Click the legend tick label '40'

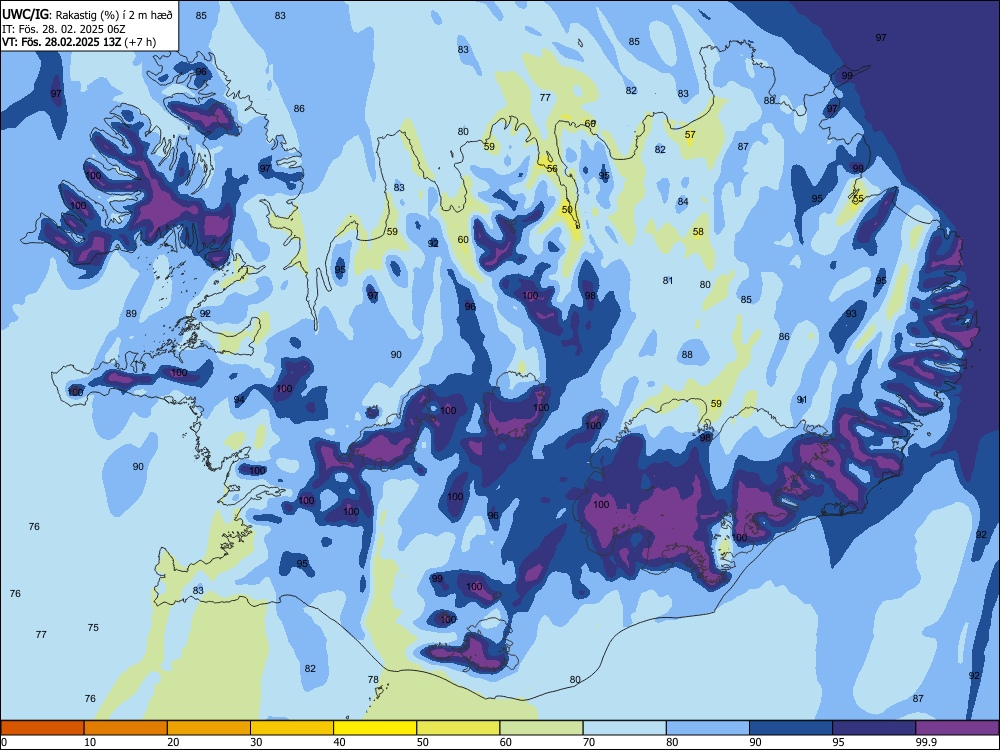[x=340, y=742]
